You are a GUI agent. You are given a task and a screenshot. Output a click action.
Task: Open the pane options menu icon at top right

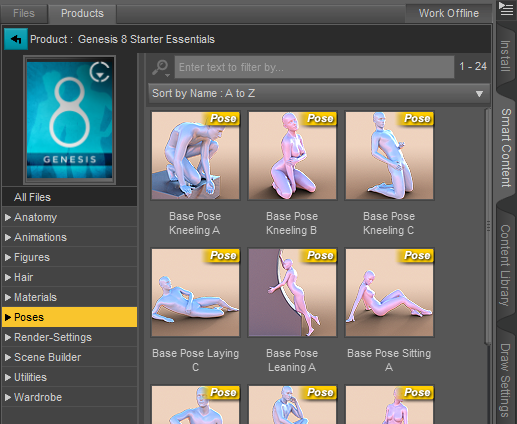tap(506, 9)
